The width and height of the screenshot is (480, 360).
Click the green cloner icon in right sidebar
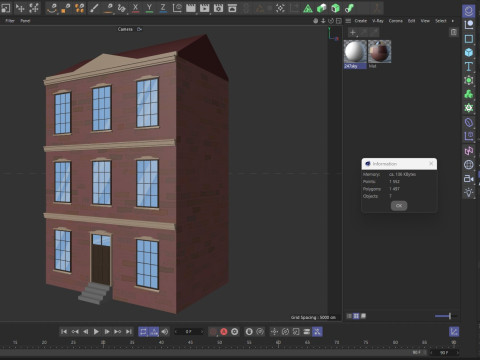coord(469,94)
